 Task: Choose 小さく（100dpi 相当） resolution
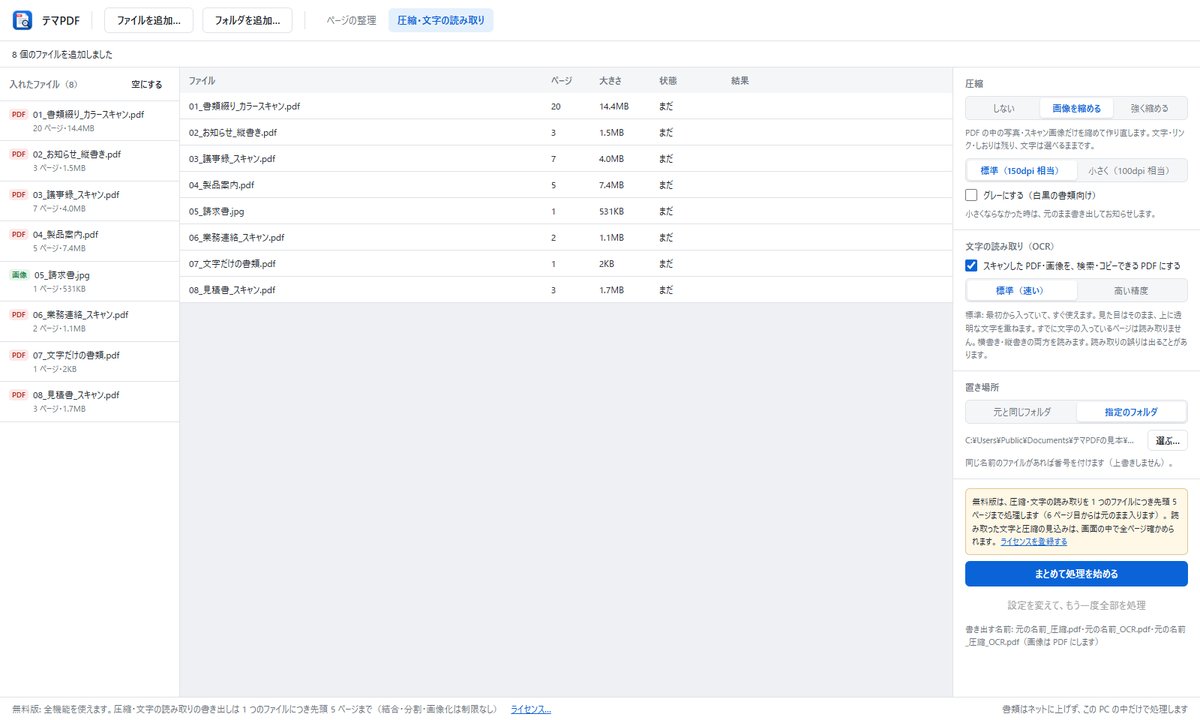tap(1132, 170)
